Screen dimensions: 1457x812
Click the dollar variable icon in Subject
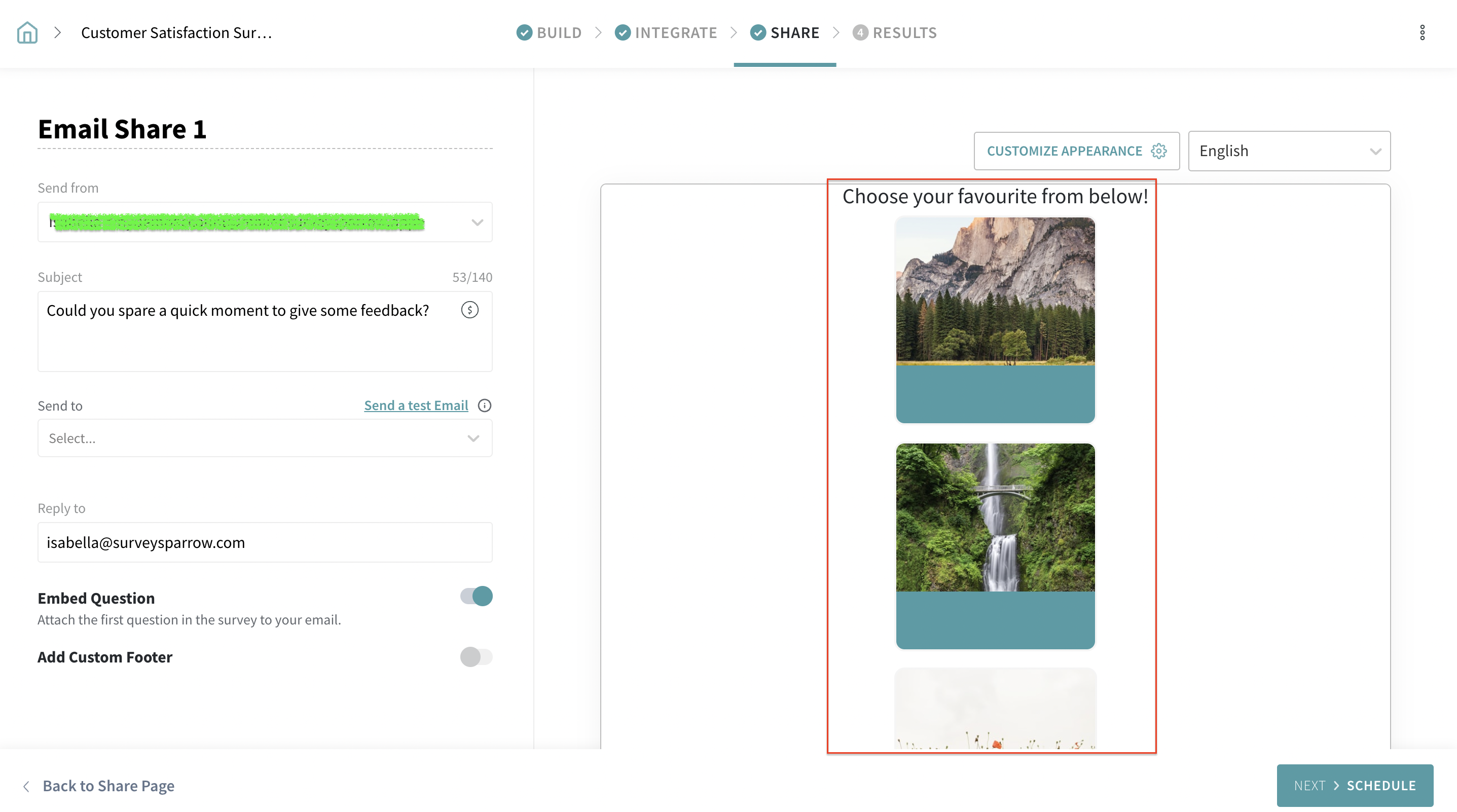pos(469,310)
